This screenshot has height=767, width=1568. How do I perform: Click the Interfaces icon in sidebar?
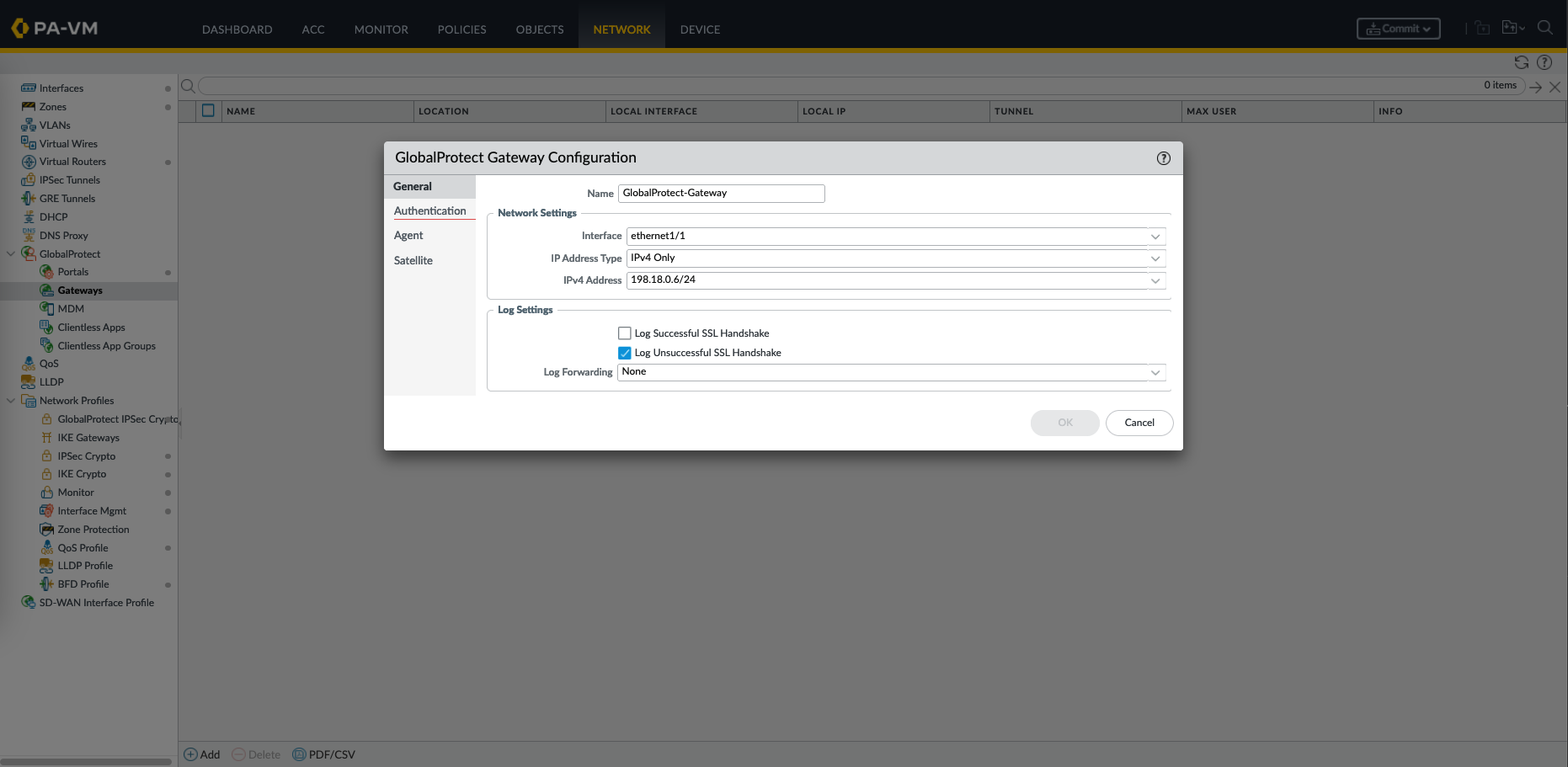pyautogui.click(x=29, y=88)
